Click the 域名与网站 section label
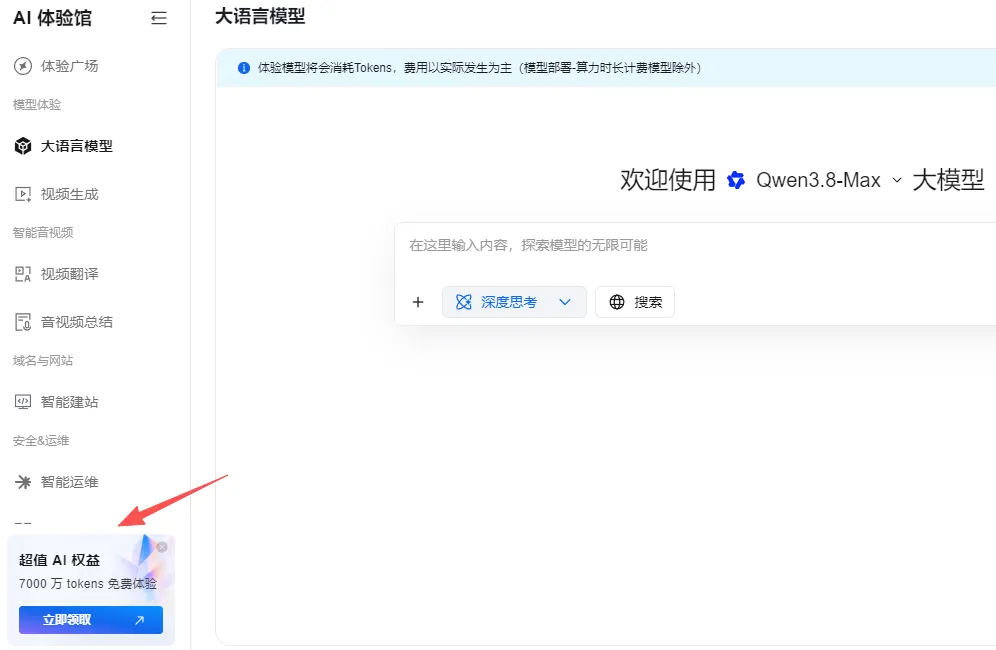This screenshot has width=996, height=650. [43, 361]
